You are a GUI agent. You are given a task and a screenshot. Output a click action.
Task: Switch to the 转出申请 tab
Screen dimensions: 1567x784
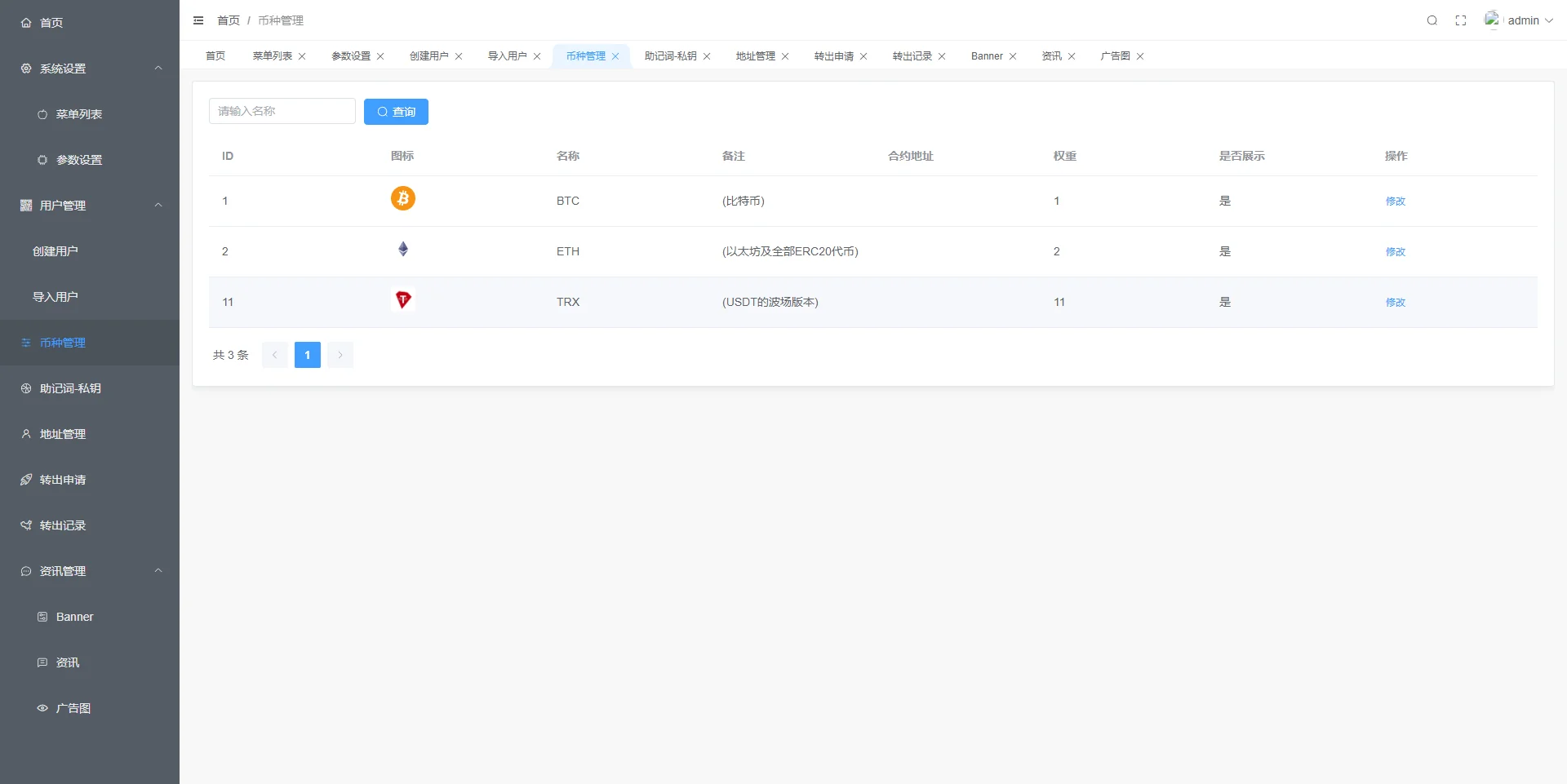click(x=833, y=56)
